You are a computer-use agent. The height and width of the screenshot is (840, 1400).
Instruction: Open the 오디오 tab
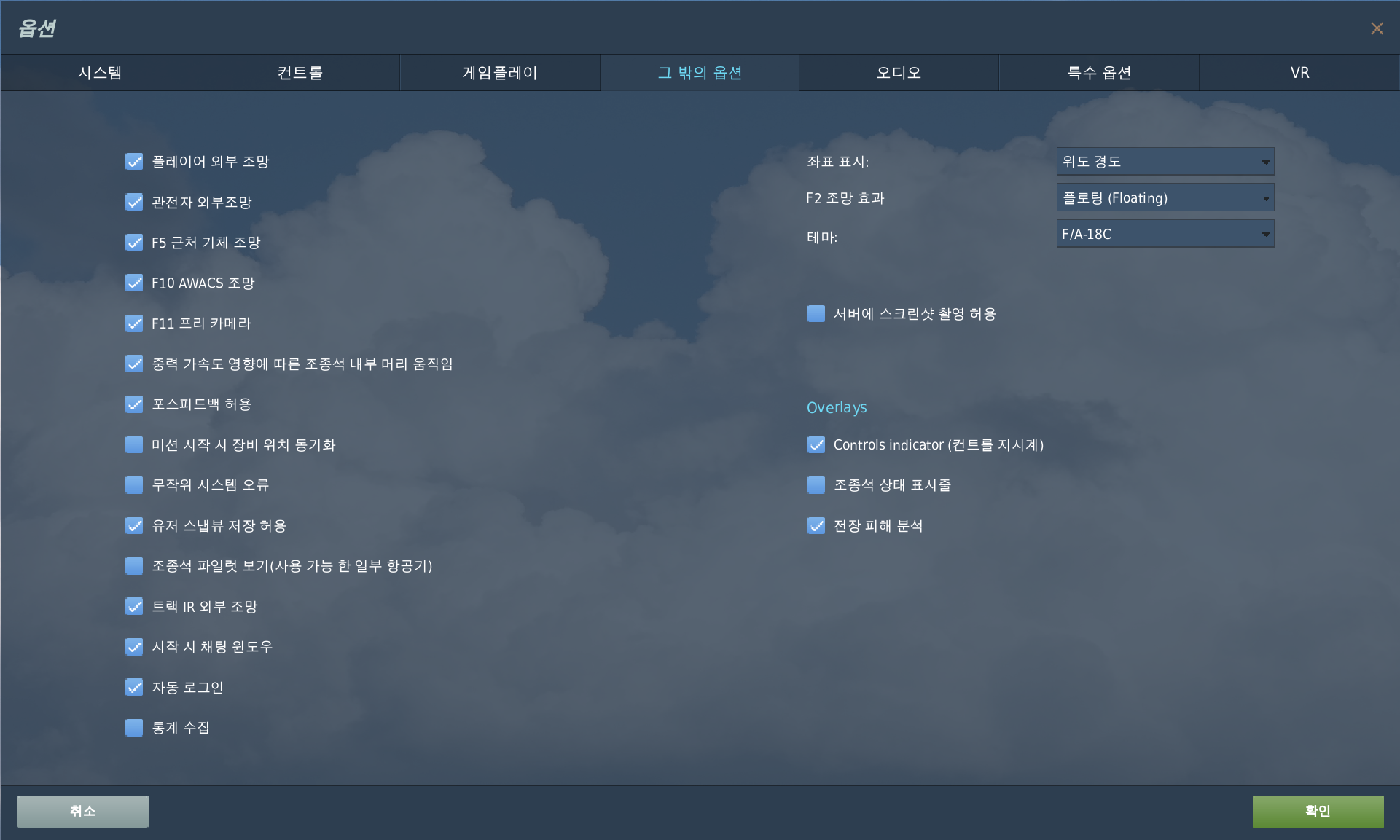point(899,73)
